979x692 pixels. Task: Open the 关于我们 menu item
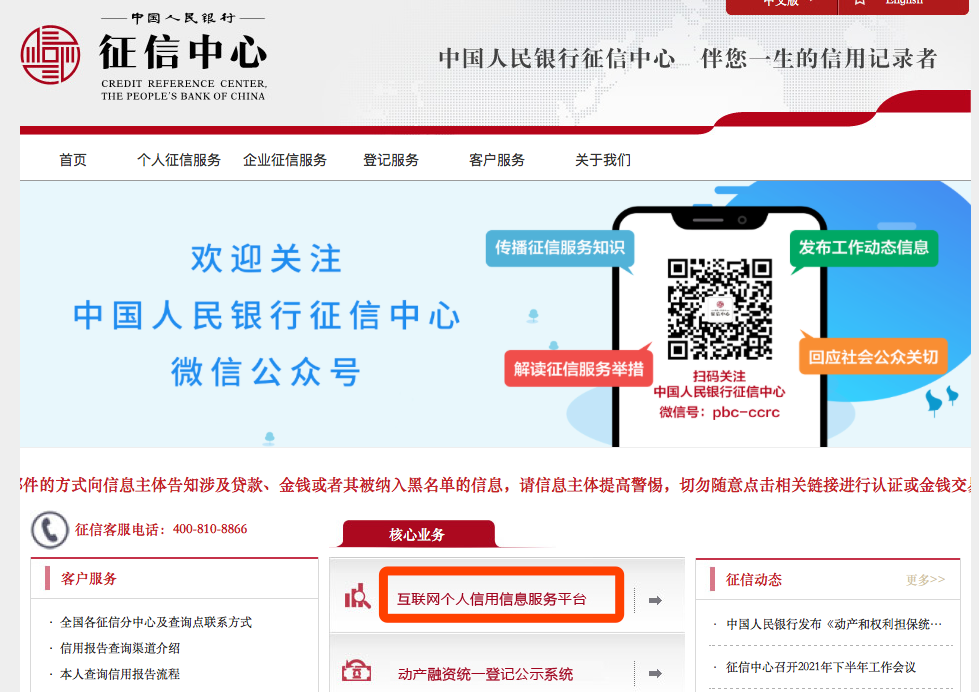(603, 160)
